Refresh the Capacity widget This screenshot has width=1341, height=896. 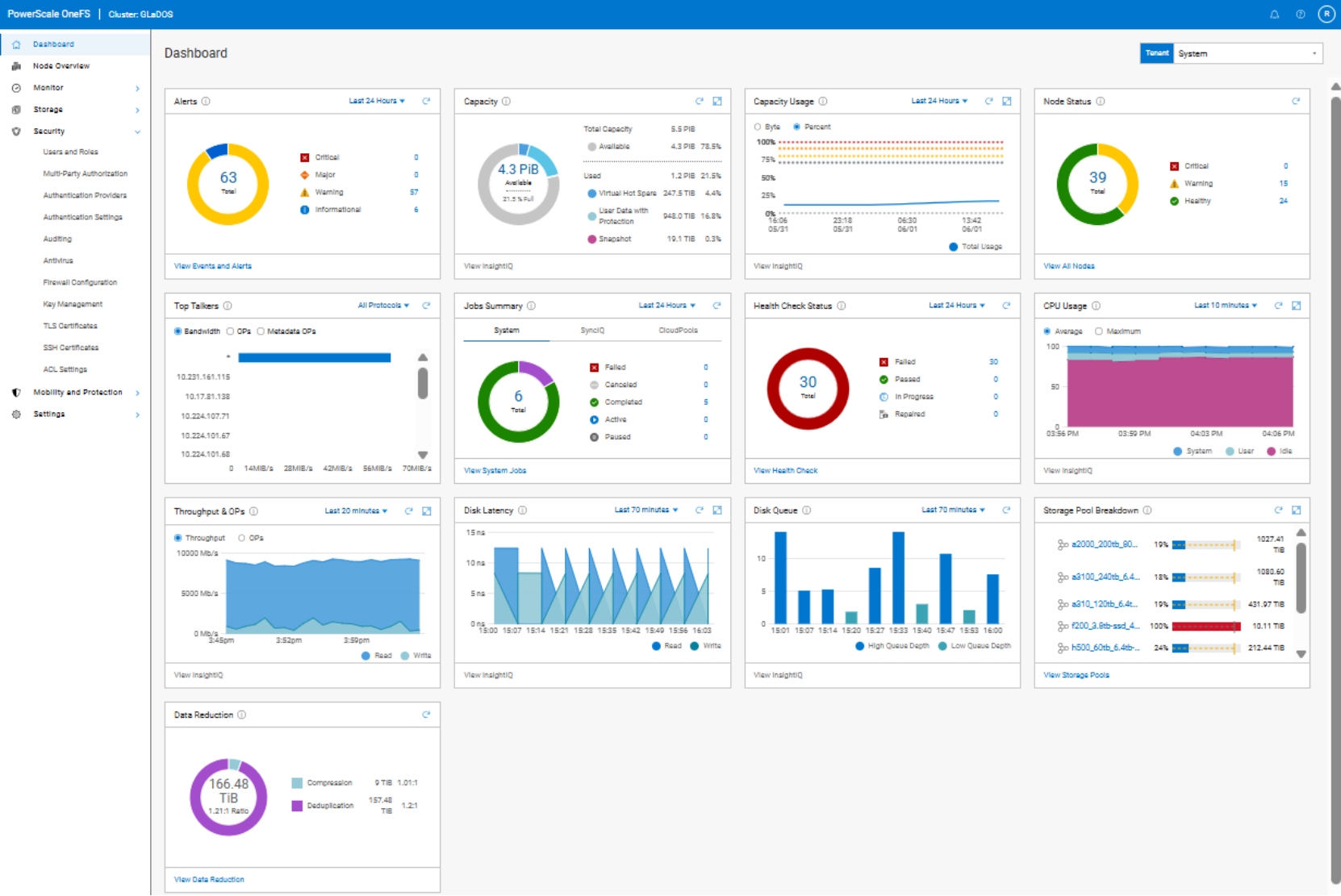tap(700, 101)
